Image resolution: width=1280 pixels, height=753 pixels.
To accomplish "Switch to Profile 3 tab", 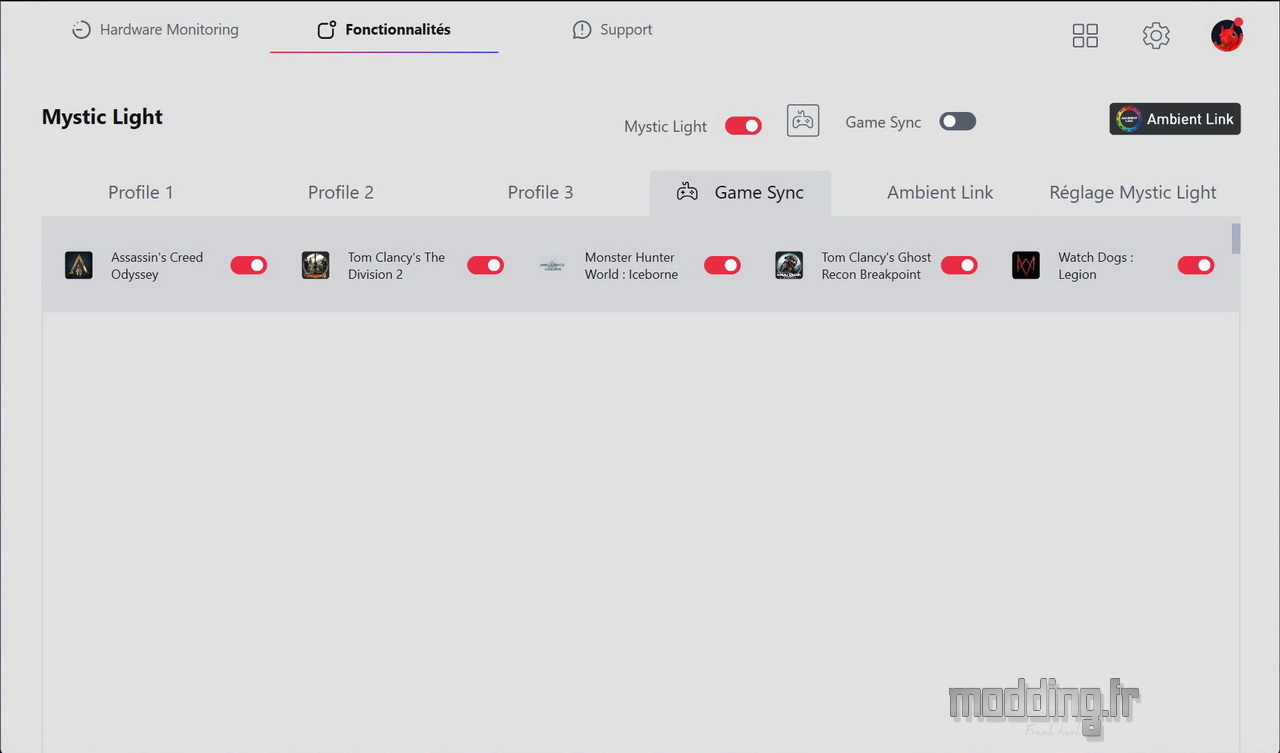I will (540, 193).
